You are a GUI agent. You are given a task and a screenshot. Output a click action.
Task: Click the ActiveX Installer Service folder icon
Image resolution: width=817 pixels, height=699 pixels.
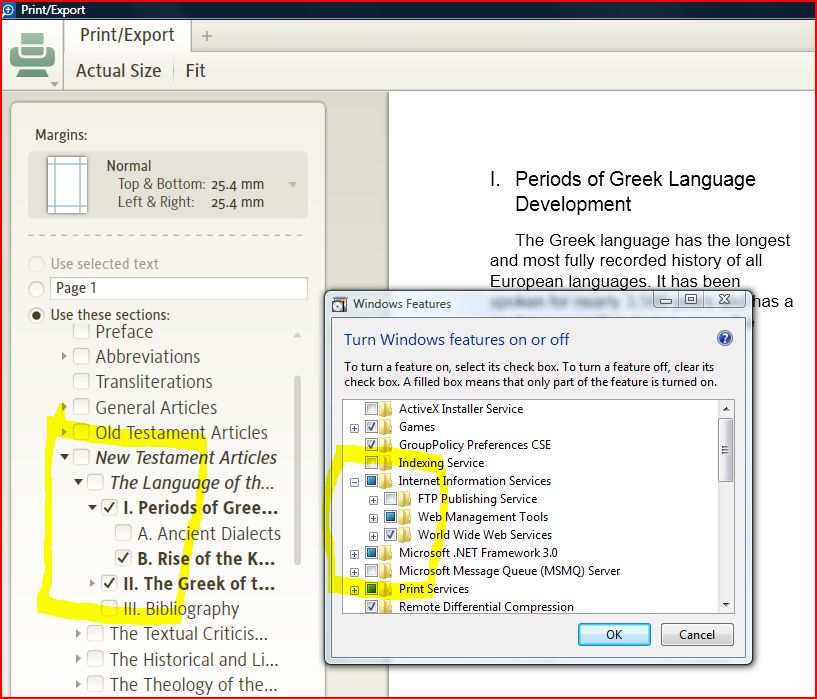(x=386, y=408)
